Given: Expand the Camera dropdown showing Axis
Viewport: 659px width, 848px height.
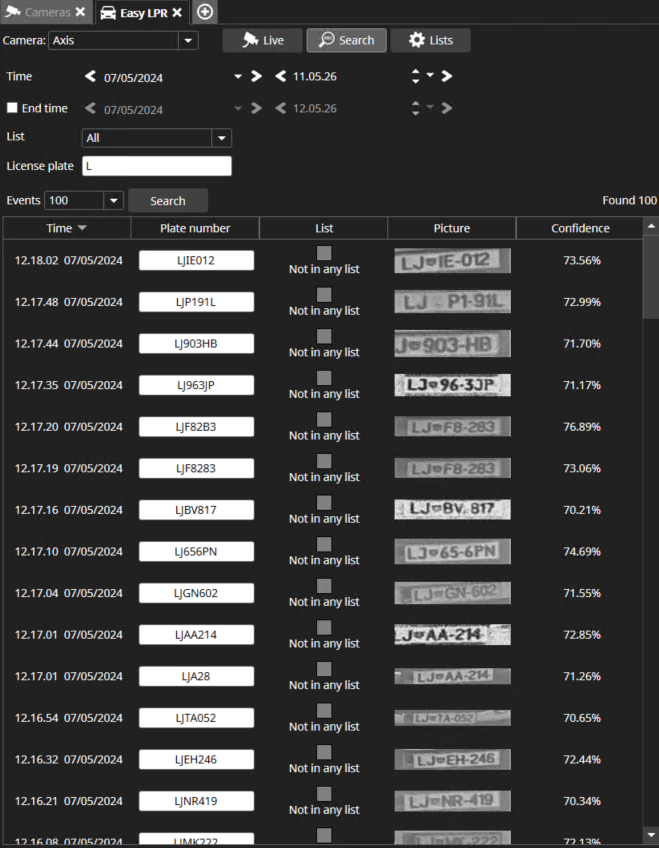Looking at the screenshot, I should [x=187, y=41].
